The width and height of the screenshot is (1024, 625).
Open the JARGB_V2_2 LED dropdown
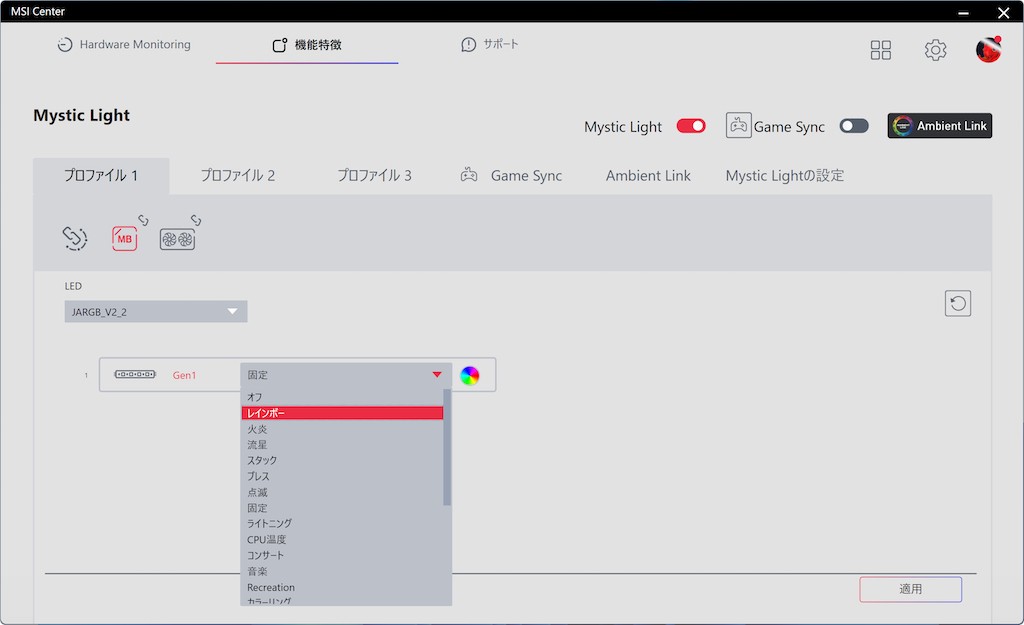156,312
